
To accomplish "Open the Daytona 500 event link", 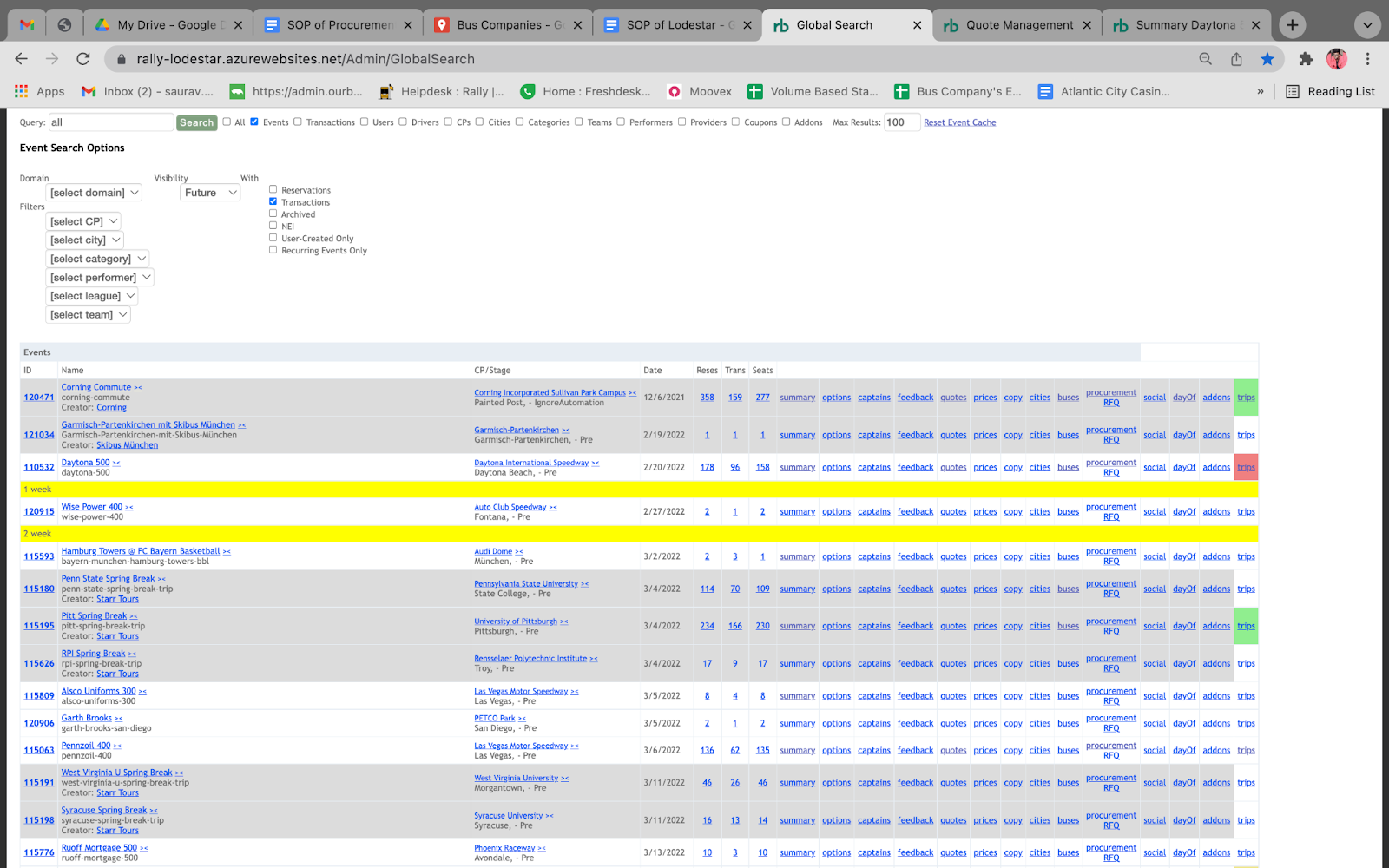I will (x=85, y=463).
